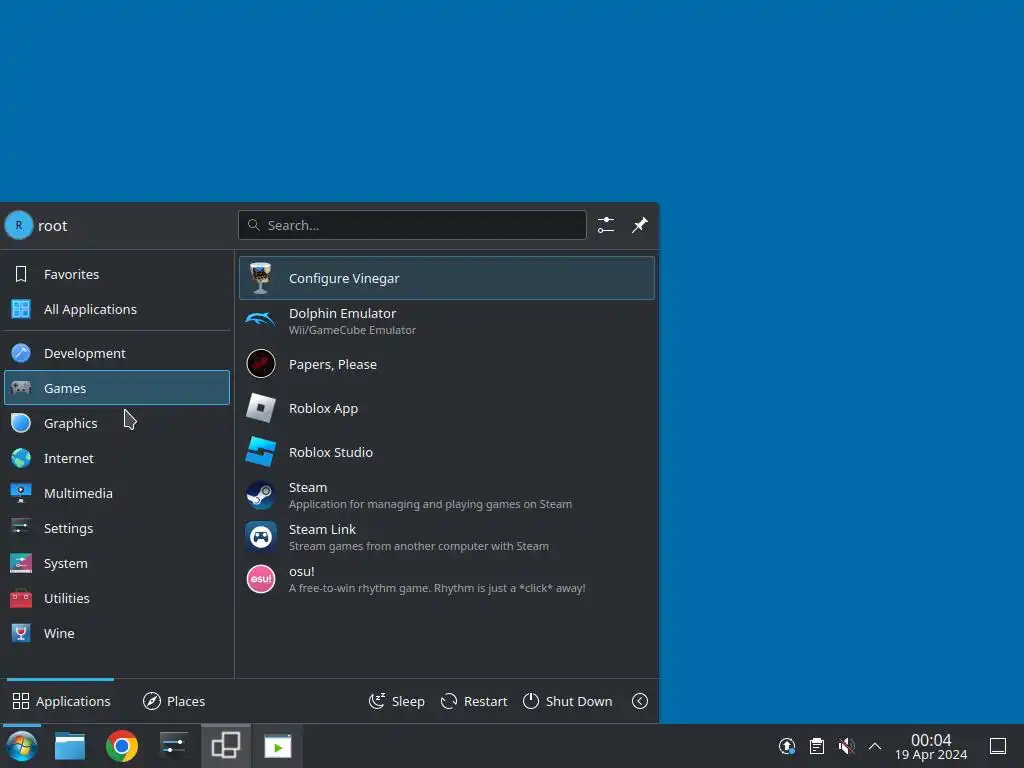This screenshot has height=768, width=1024.
Task: Open the green play arrow taskbar app
Action: click(278, 746)
